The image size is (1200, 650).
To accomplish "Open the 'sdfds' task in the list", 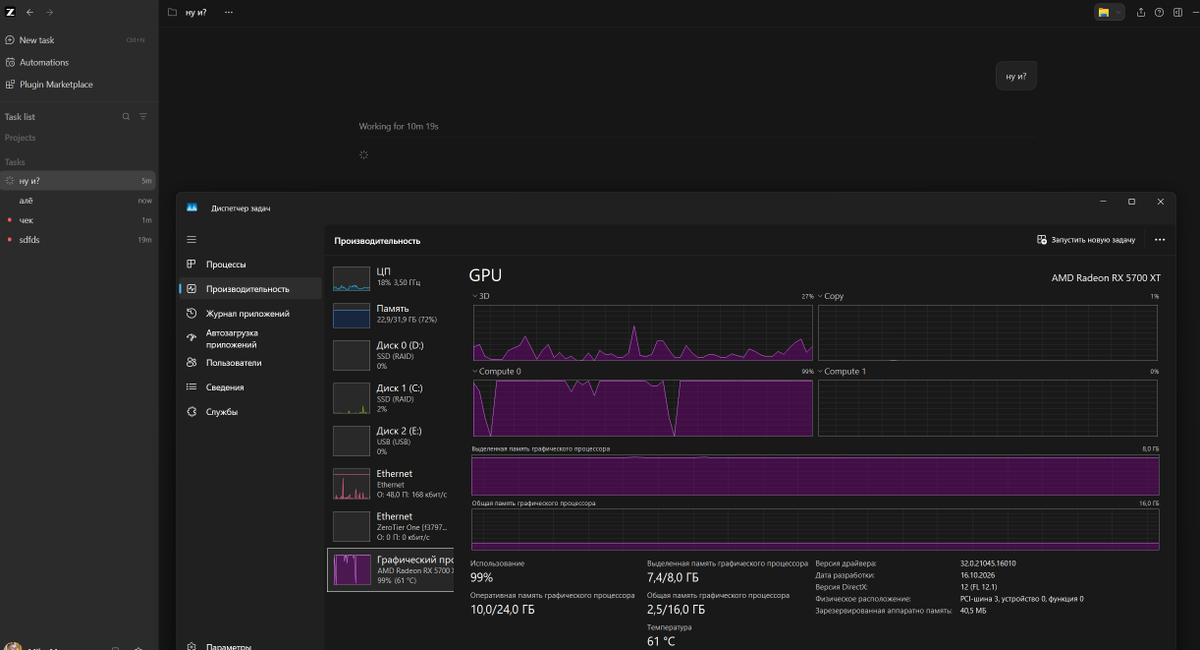I will [78, 240].
